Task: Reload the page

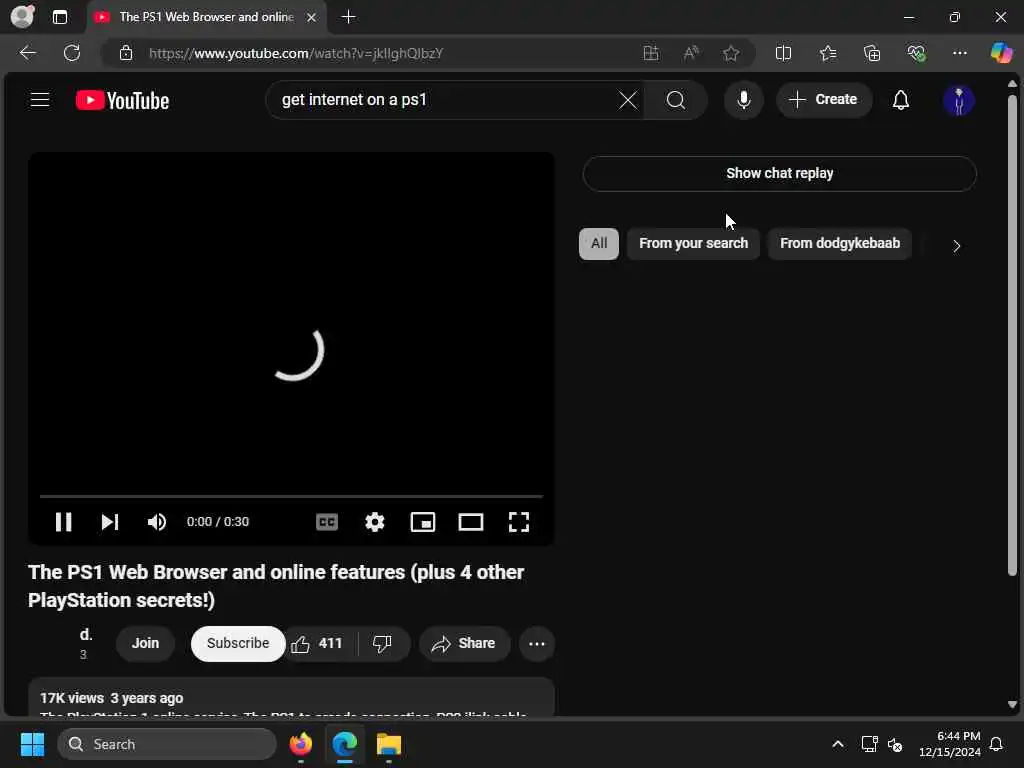Action: [72, 53]
